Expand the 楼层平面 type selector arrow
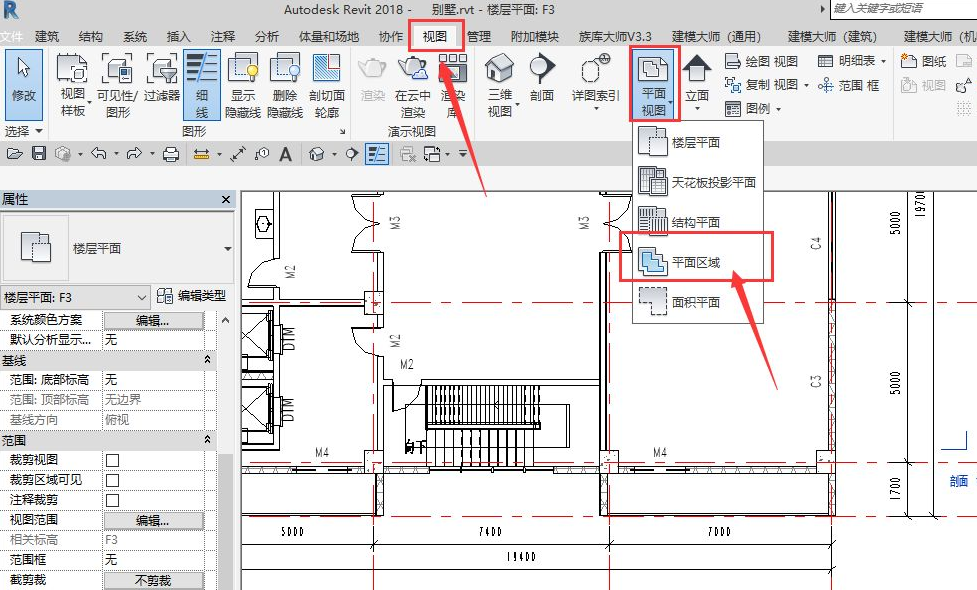 [227, 249]
